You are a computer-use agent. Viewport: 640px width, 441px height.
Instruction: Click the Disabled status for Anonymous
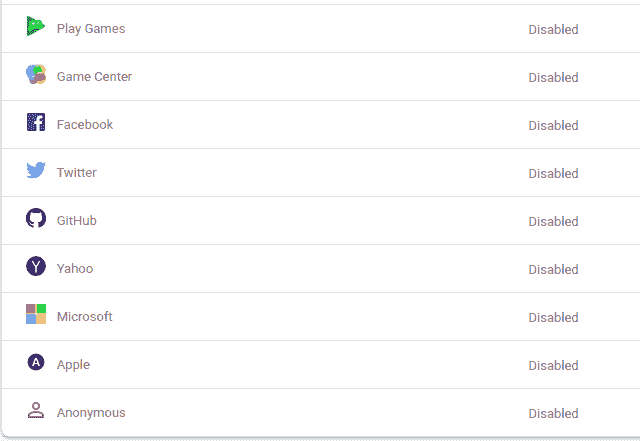(x=553, y=413)
